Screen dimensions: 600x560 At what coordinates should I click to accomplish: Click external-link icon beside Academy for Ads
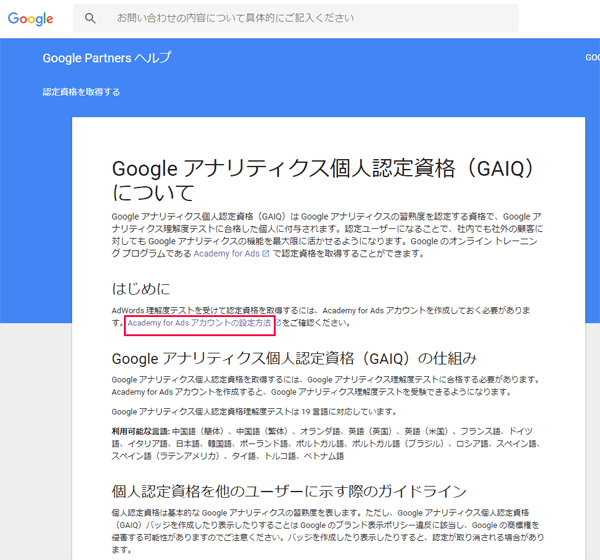(x=266, y=254)
